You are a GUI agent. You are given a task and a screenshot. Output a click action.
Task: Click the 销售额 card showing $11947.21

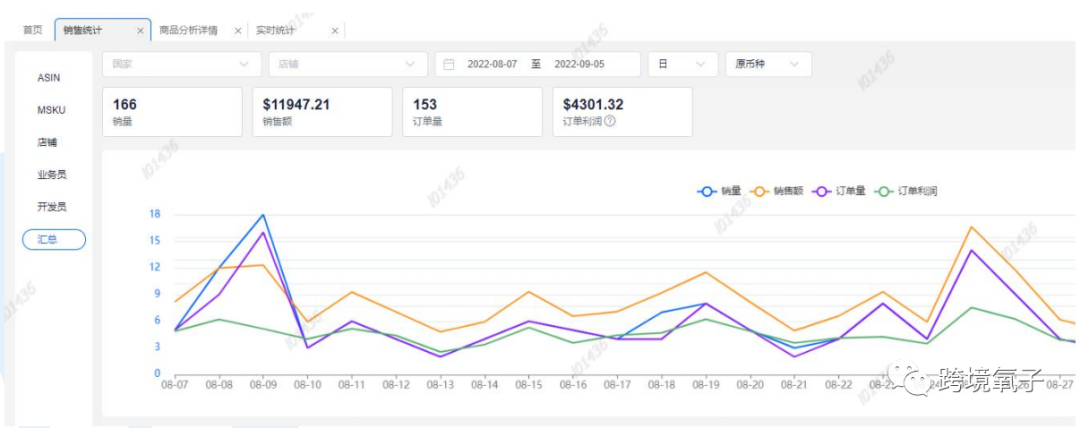pyautogui.click(x=322, y=112)
